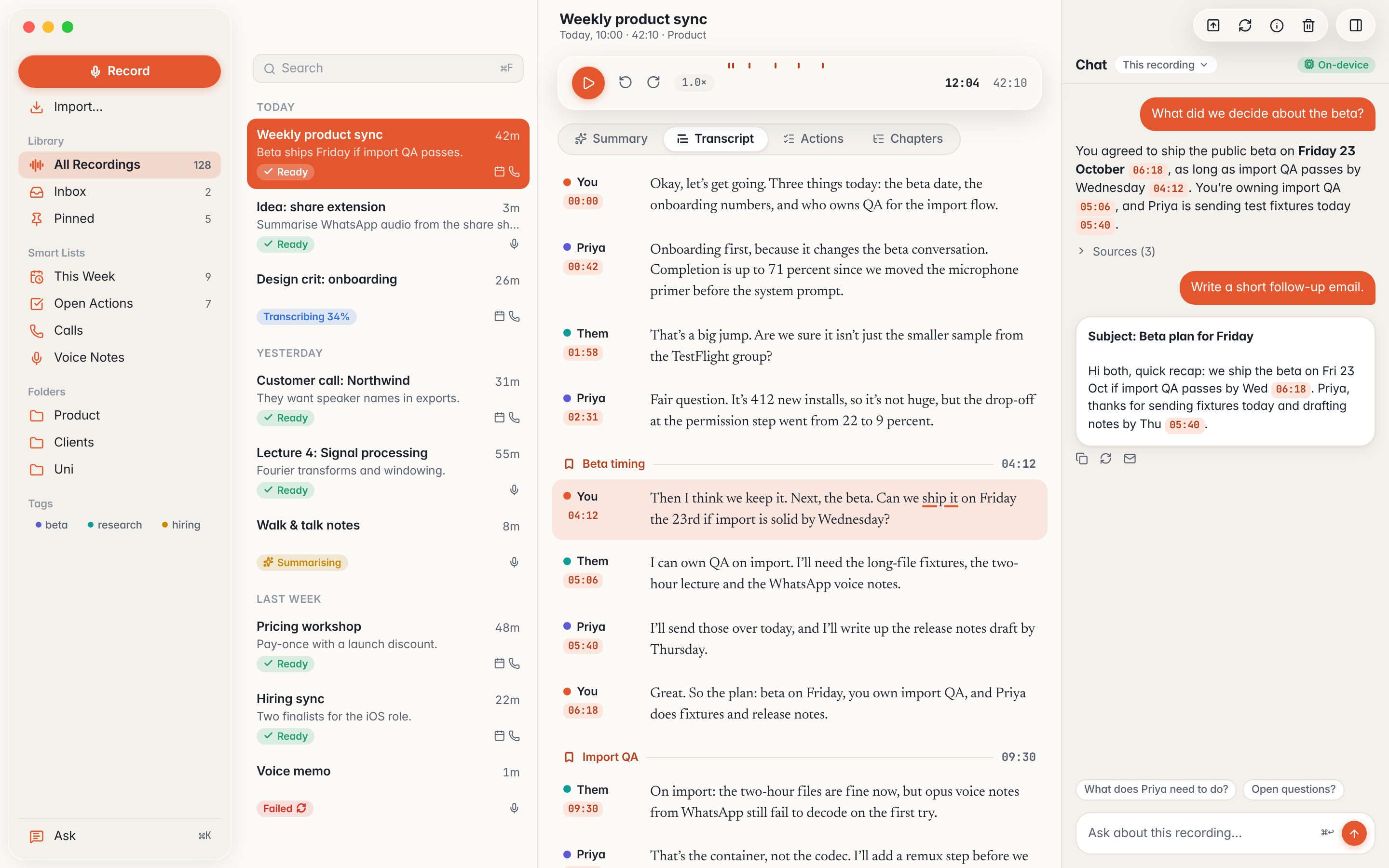Open the Clients folder
The image size is (1389, 868).
(x=120, y=443)
